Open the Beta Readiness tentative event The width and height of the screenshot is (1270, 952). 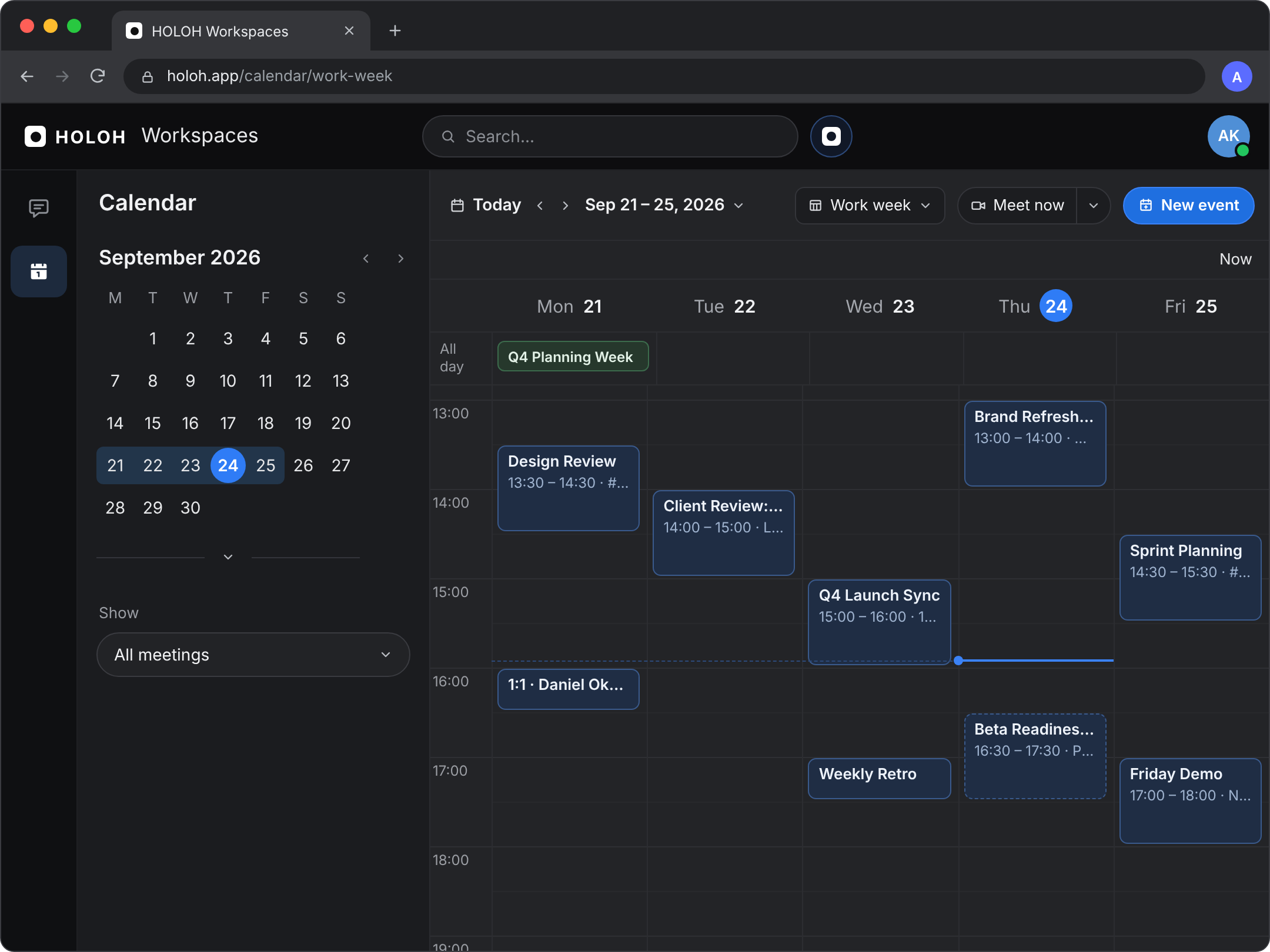pyautogui.click(x=1035, y=756)
